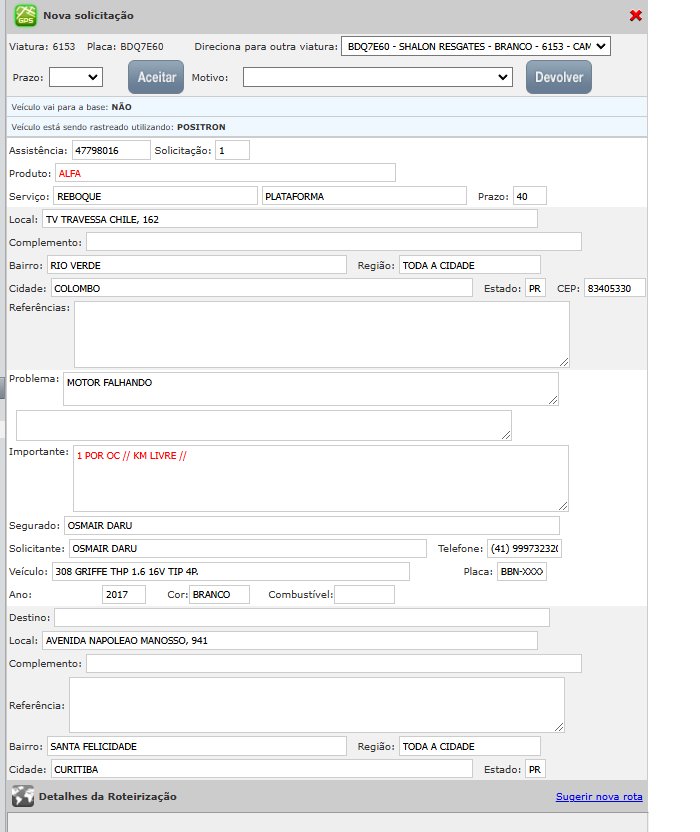The width and height of the screenshot is (700, 832).
Task: Click the Viatura: 6153 text
Action: click(x=42, y=46)
